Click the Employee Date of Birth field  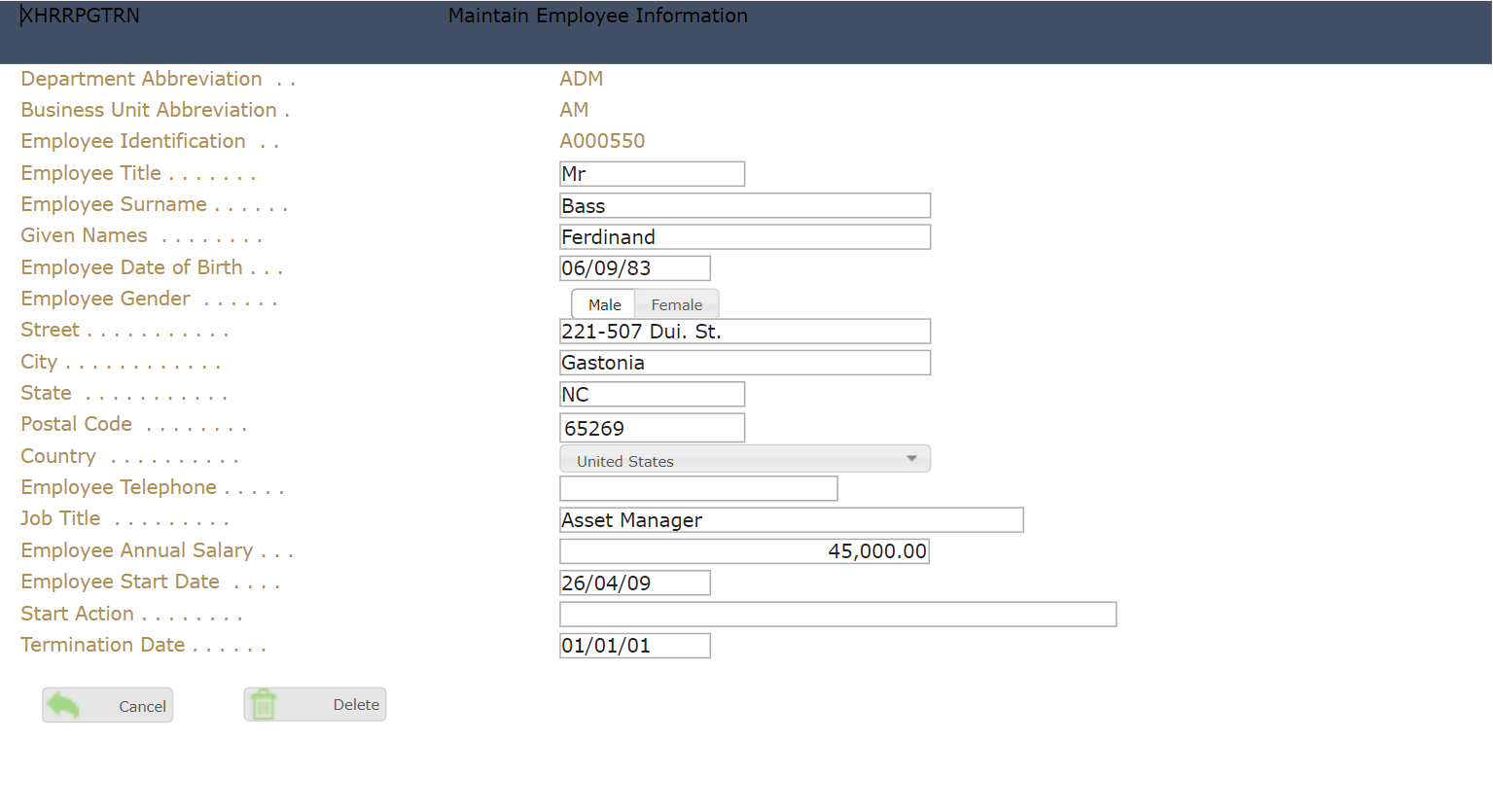point(634,268)
